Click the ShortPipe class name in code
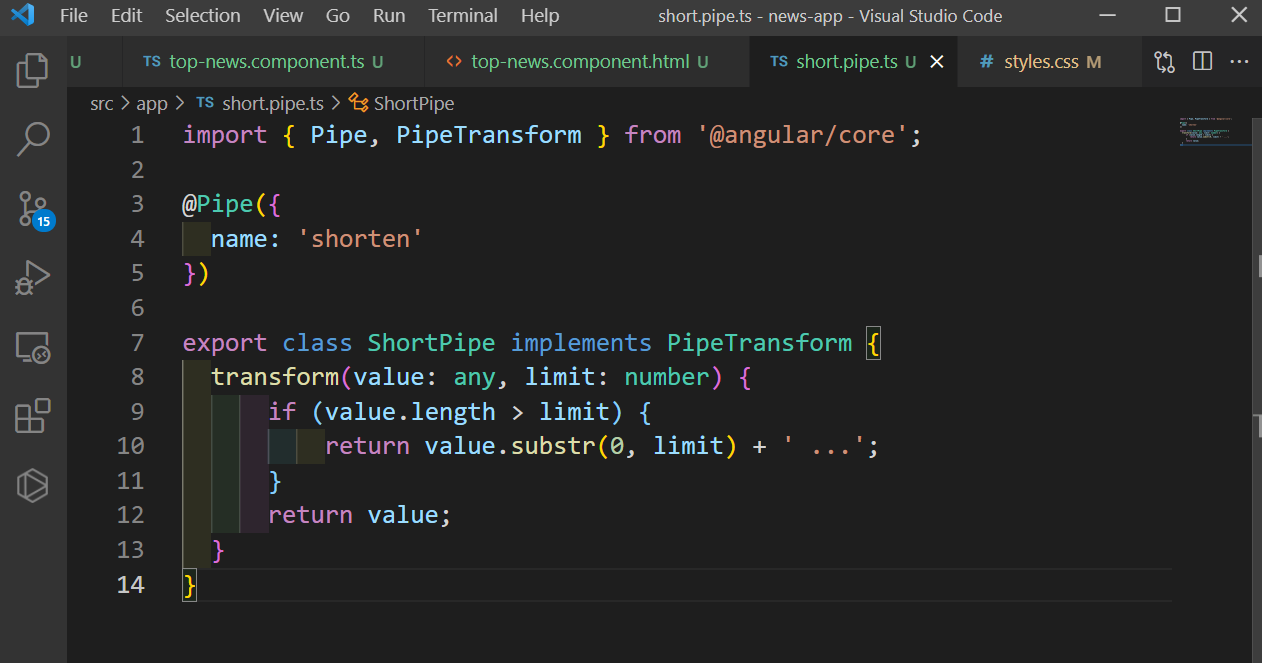The image size is (1262, 663). (x=431, y=343)
